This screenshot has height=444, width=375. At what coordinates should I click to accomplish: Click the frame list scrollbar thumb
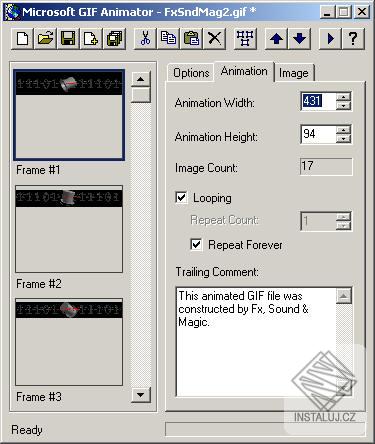(141, 95)
